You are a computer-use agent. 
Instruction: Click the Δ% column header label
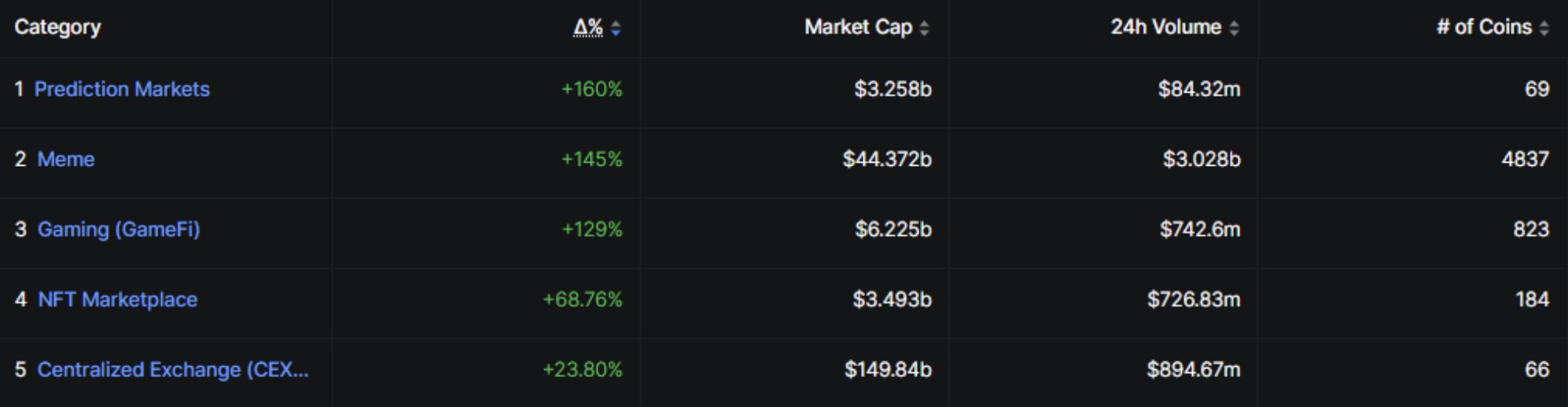click(587, 27)
